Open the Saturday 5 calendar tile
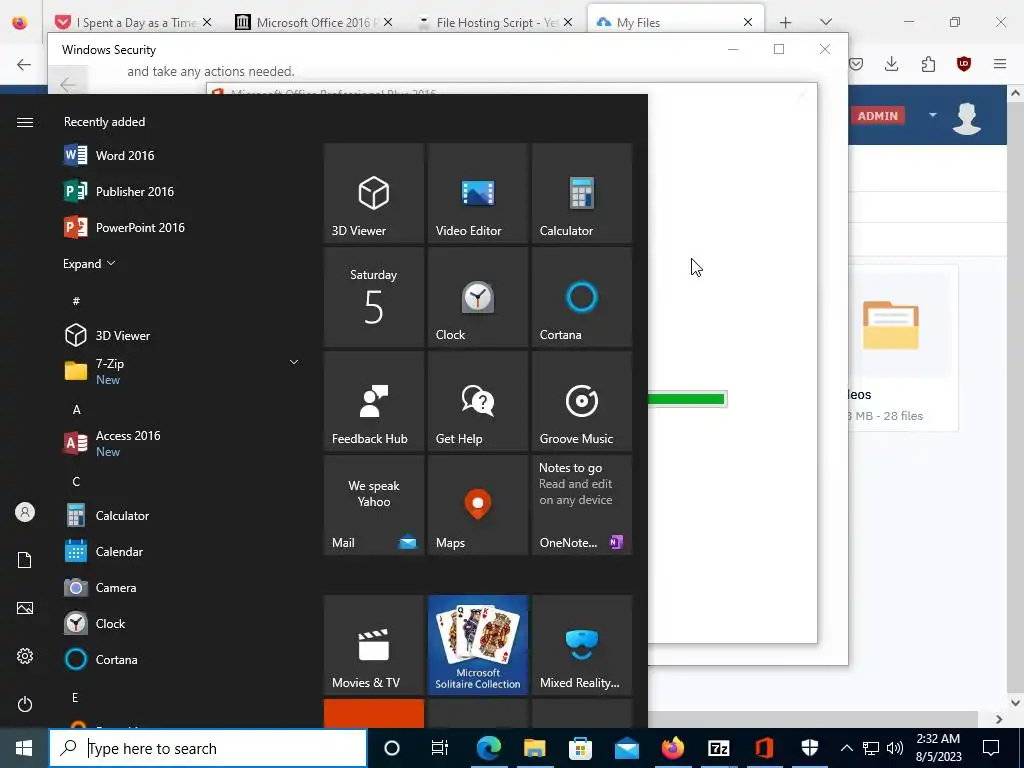This screenshot has width=1024, height=768. click(374, 297)
